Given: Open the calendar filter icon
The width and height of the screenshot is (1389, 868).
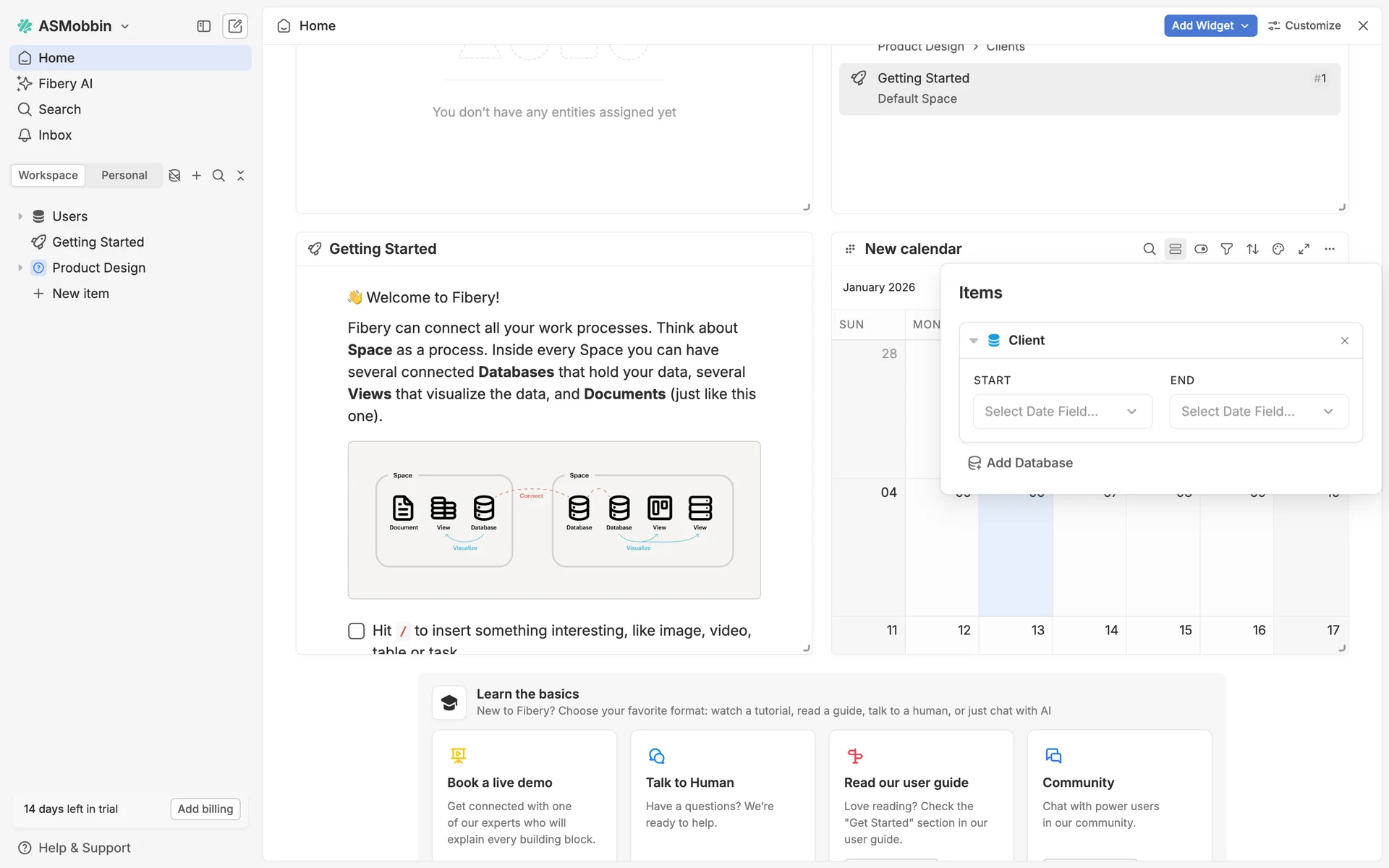Looking at the screenshot, I should click(x=1226, y=249).
